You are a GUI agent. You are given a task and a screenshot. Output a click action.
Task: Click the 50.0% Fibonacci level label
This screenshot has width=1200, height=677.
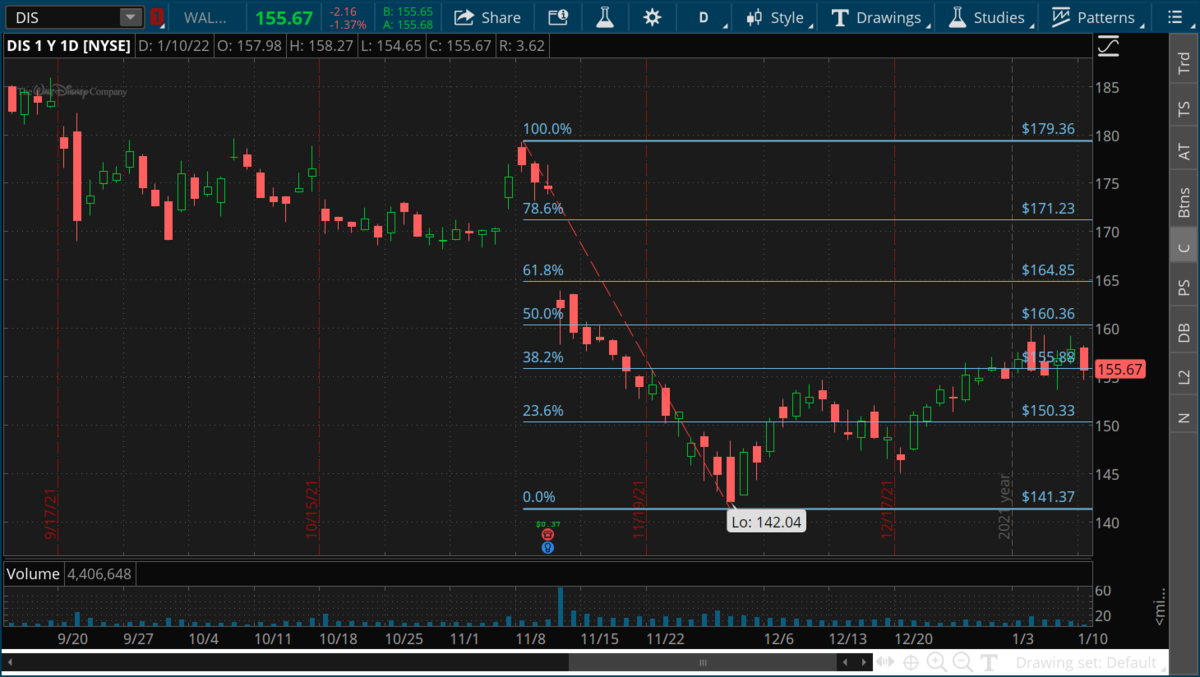(543, 313)
